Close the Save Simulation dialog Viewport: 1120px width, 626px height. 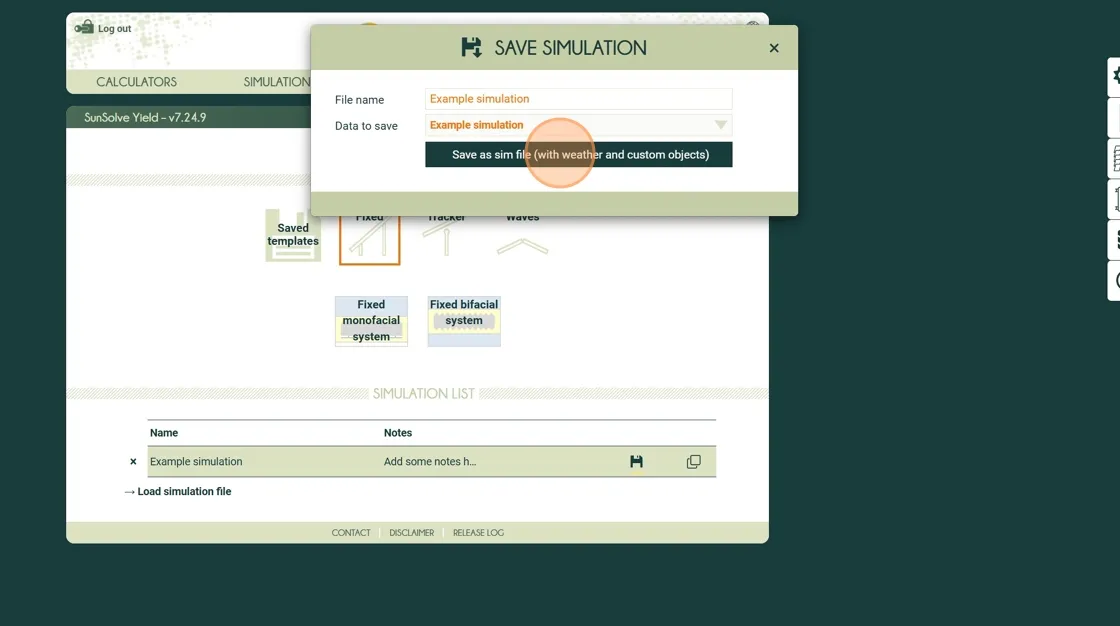click(x=773, y=48)
